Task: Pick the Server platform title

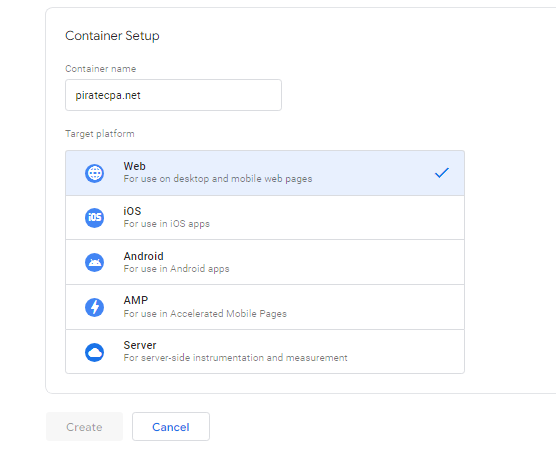Action: coord(140,345)
